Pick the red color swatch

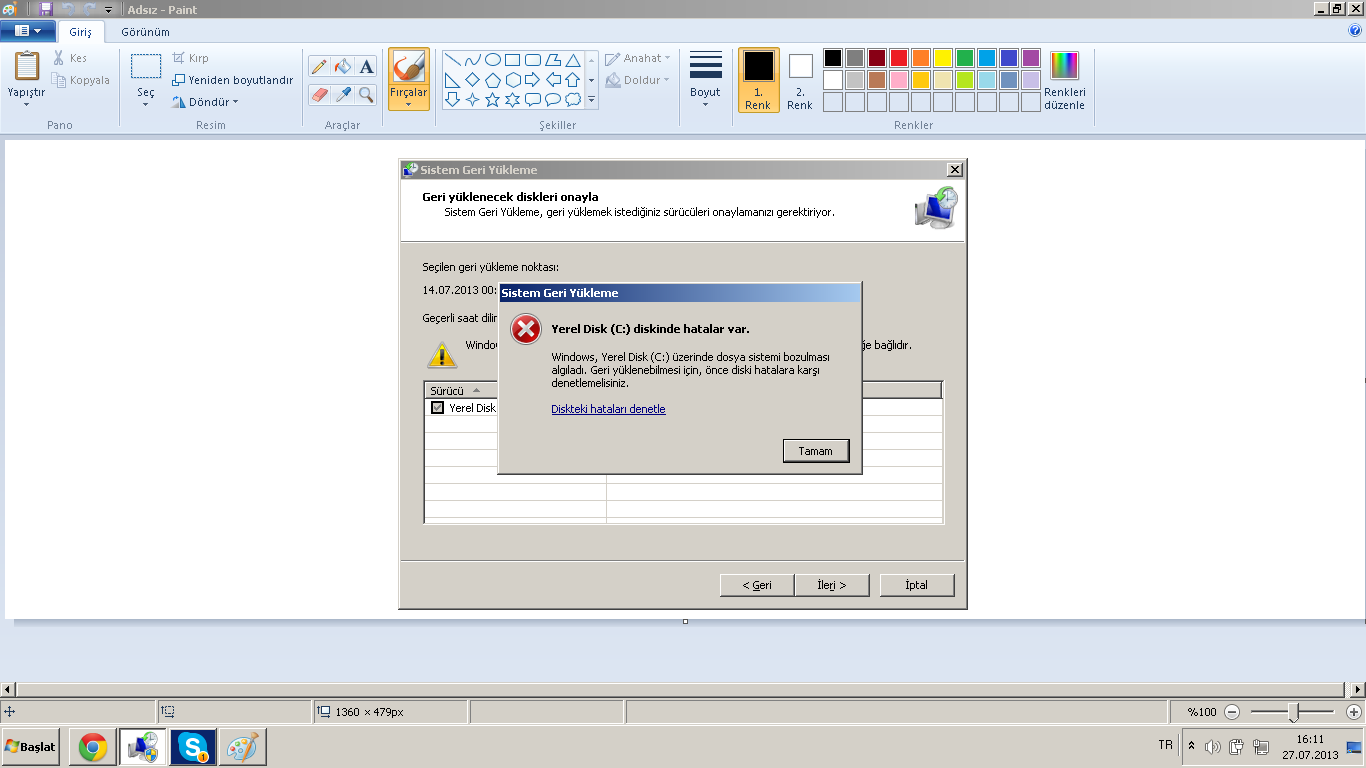[899, 58]
